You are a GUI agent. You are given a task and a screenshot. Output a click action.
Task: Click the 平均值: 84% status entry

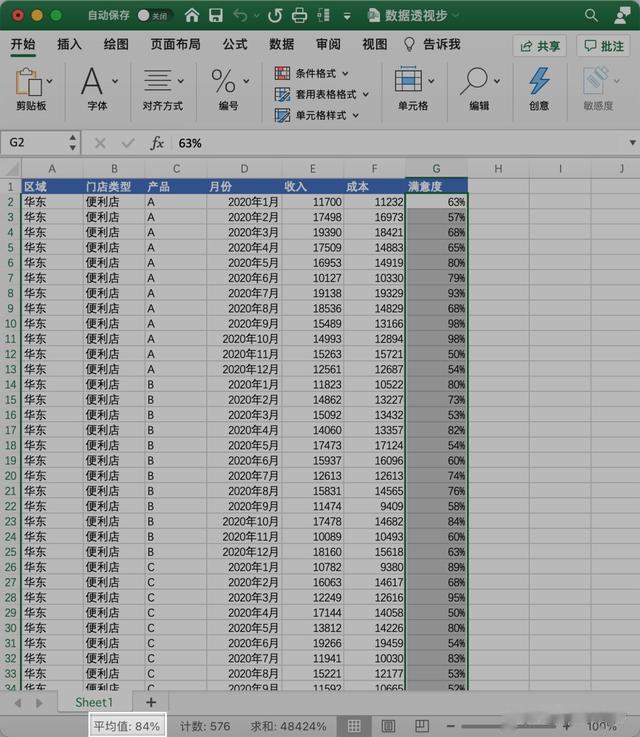point(127,726)
